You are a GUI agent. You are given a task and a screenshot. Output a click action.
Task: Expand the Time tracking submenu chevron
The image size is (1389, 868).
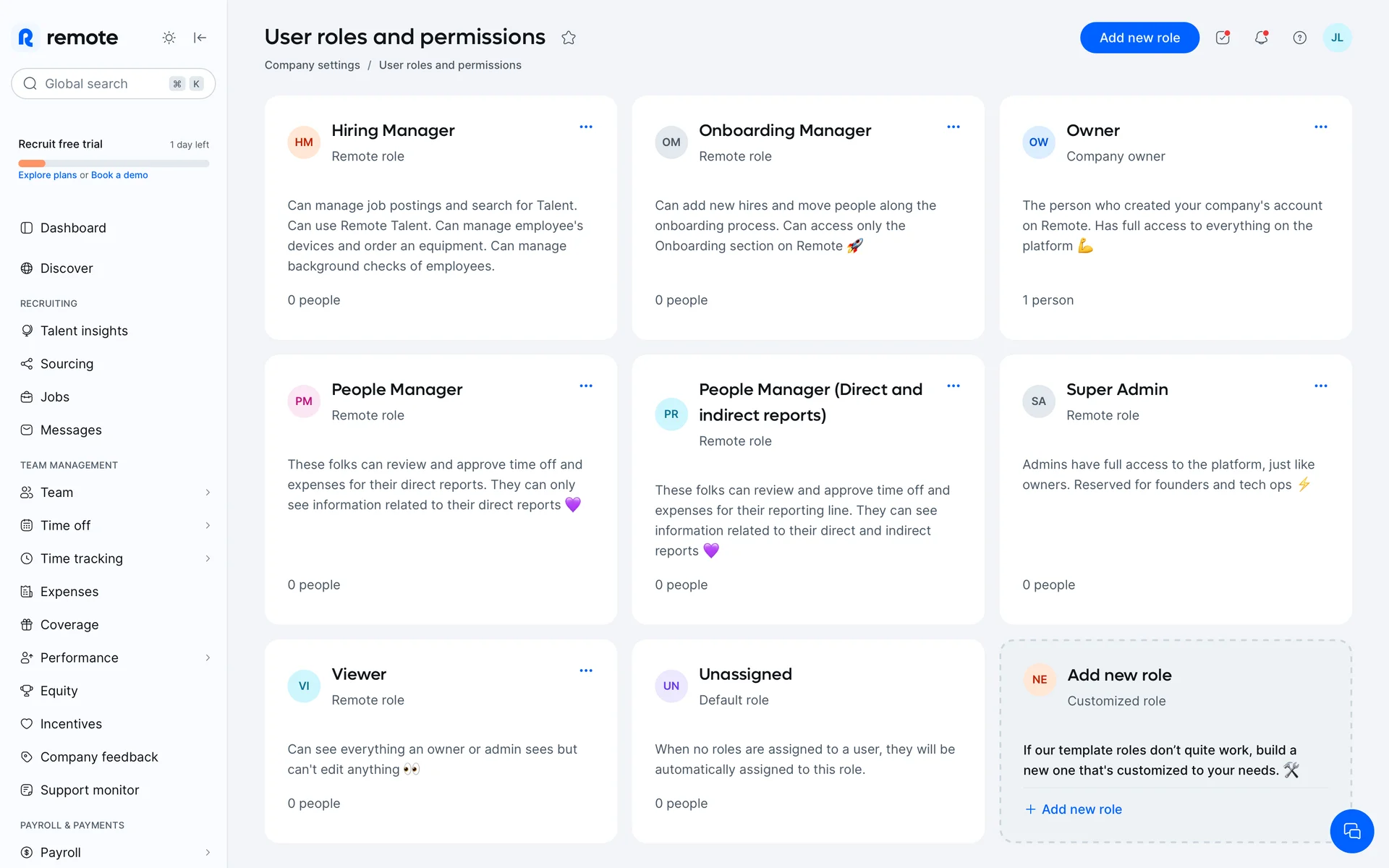tap(208, 558)
